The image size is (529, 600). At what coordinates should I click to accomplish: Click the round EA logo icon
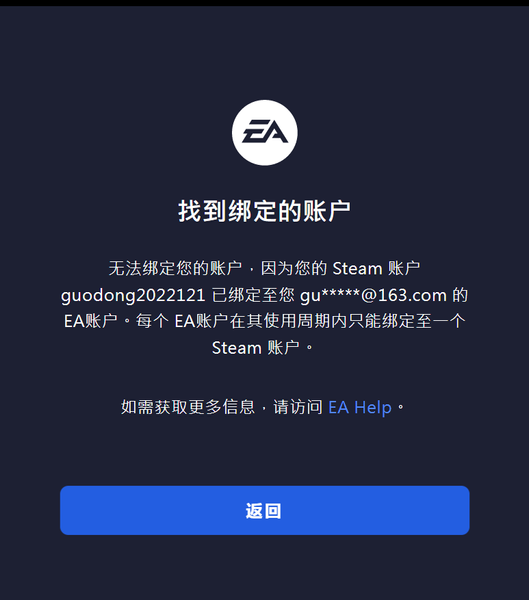click(x=264, y=133)
